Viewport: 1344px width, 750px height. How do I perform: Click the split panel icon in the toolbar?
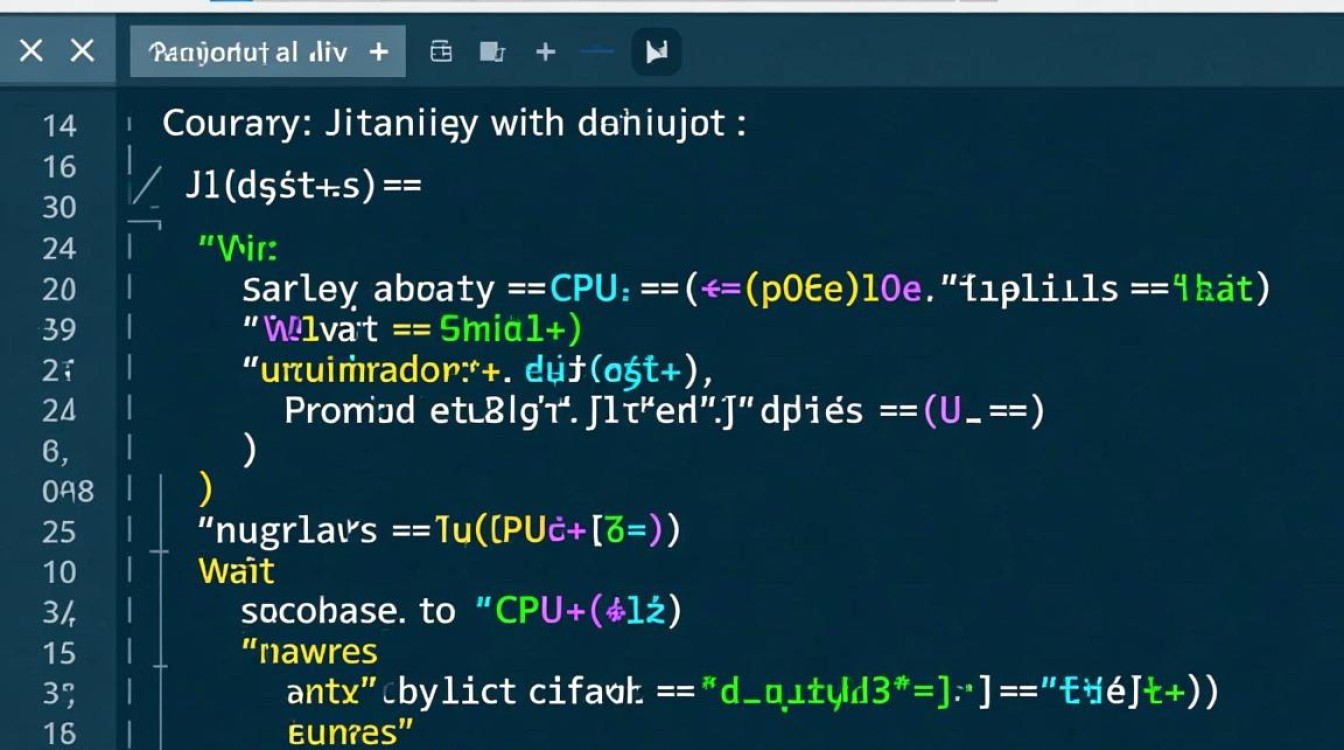coord(490,52)
